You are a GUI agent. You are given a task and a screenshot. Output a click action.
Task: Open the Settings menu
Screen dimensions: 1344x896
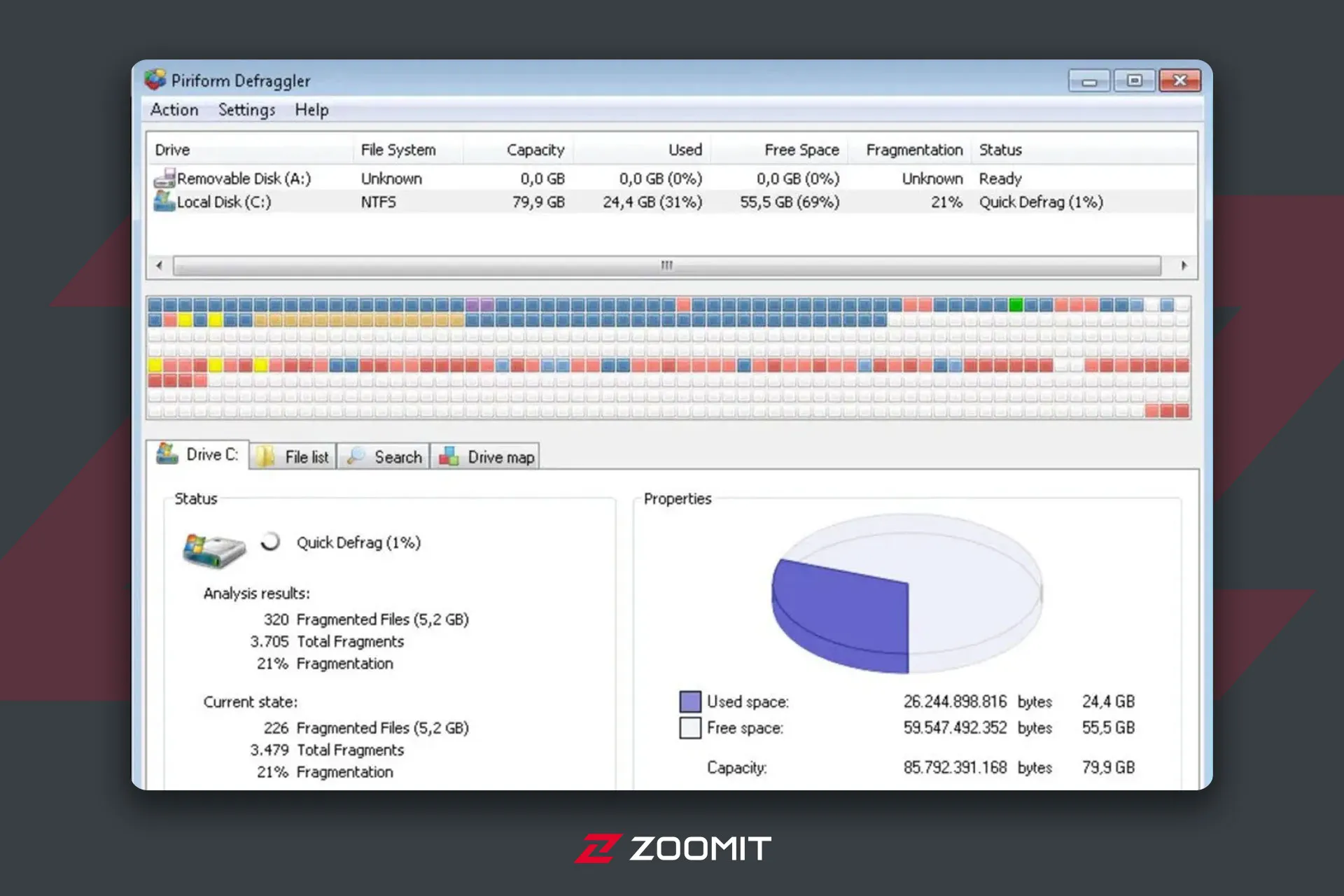[246, 110]
